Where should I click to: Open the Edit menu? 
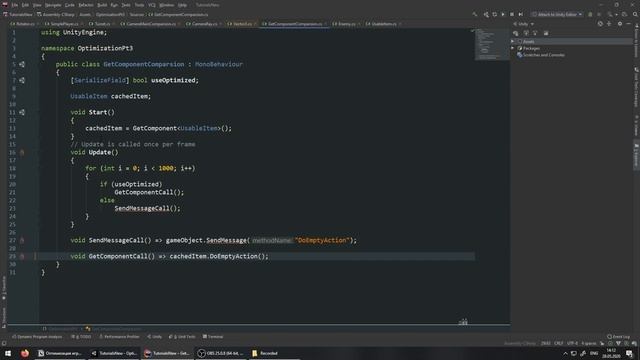(x=25, y=5)
